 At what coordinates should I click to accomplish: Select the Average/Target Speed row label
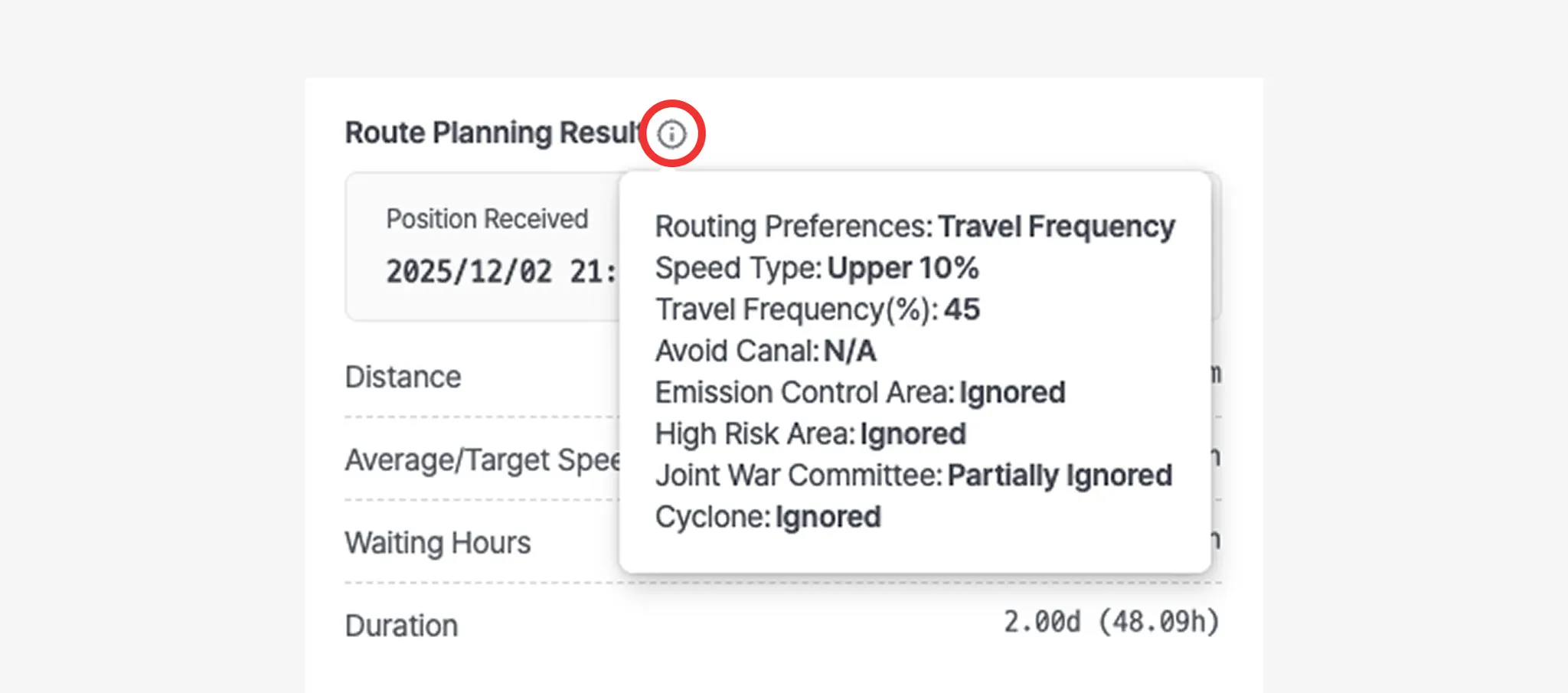pyautogui.click(x=482, y=460)
